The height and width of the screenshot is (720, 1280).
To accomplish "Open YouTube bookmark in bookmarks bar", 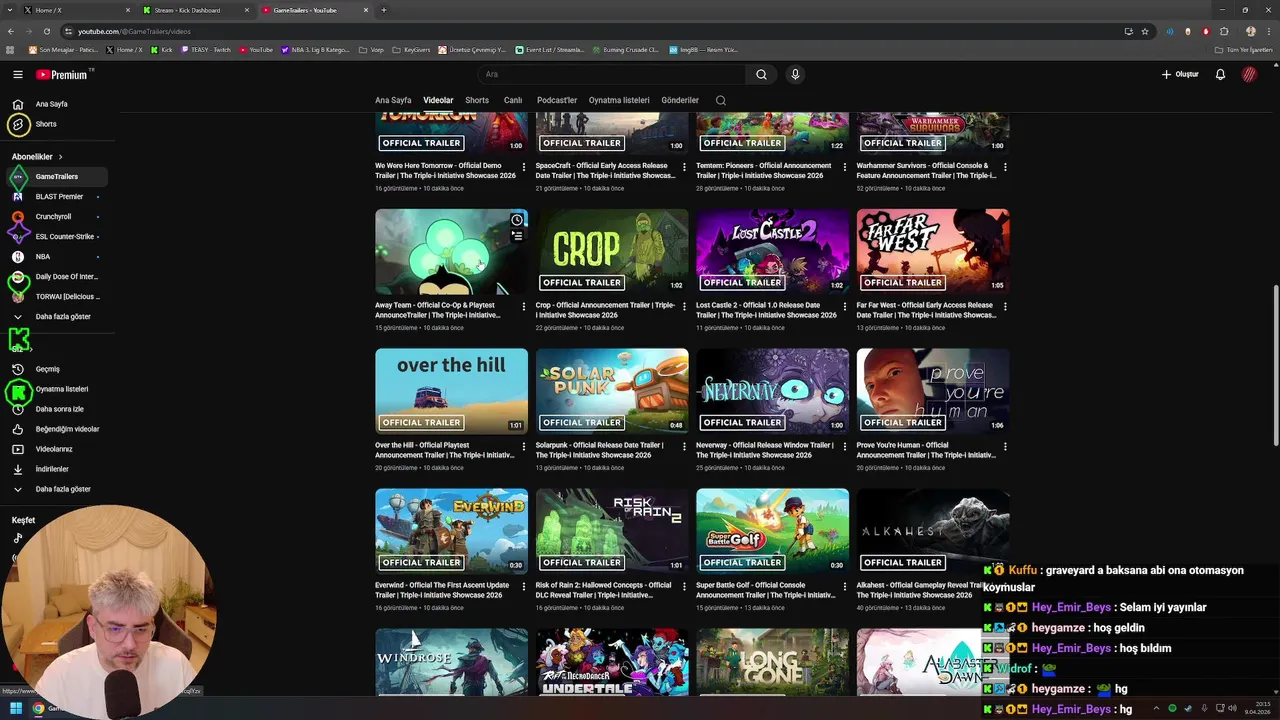I will coord(256,49).
